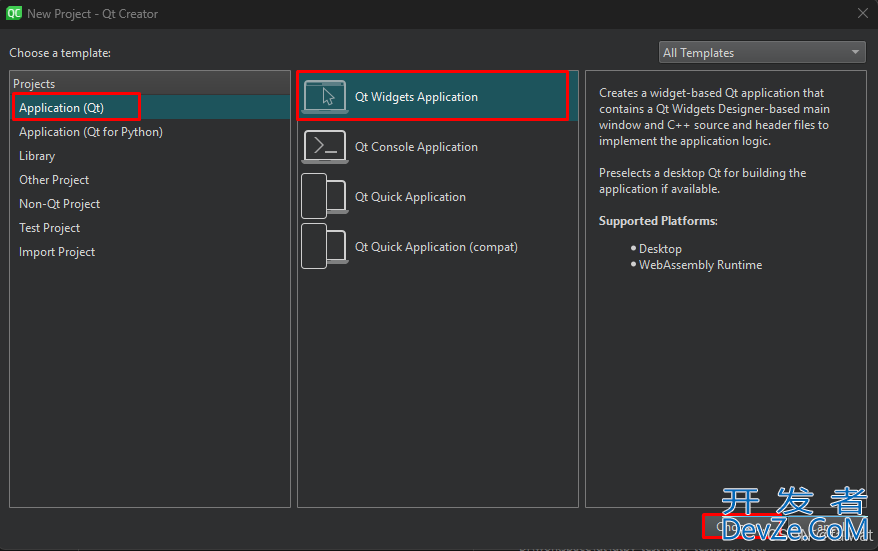Image resolution: width=878 pixels, height=551 pixels.
Task: Select the Qt Console Application terminal icon
Action: [325, 147]
